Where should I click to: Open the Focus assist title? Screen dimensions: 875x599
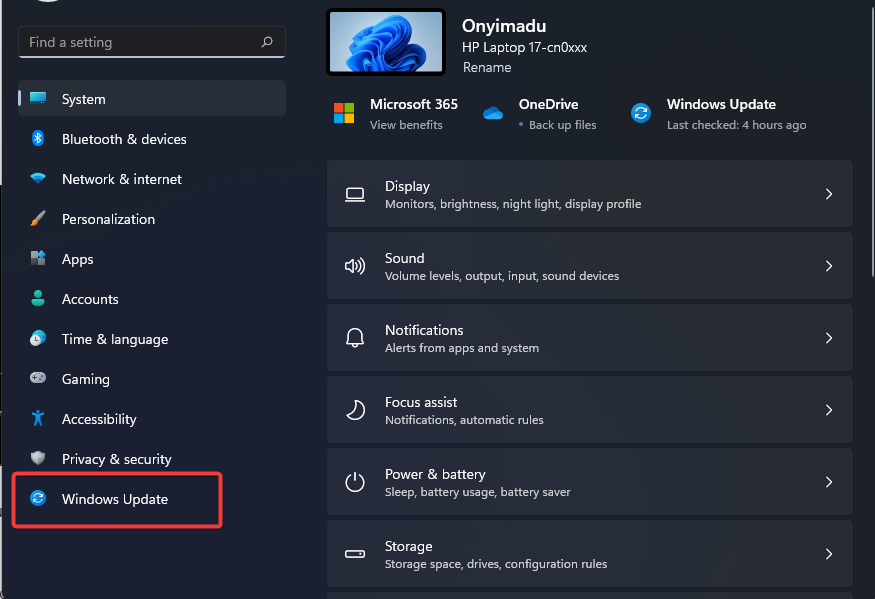(x=421, y=402)
